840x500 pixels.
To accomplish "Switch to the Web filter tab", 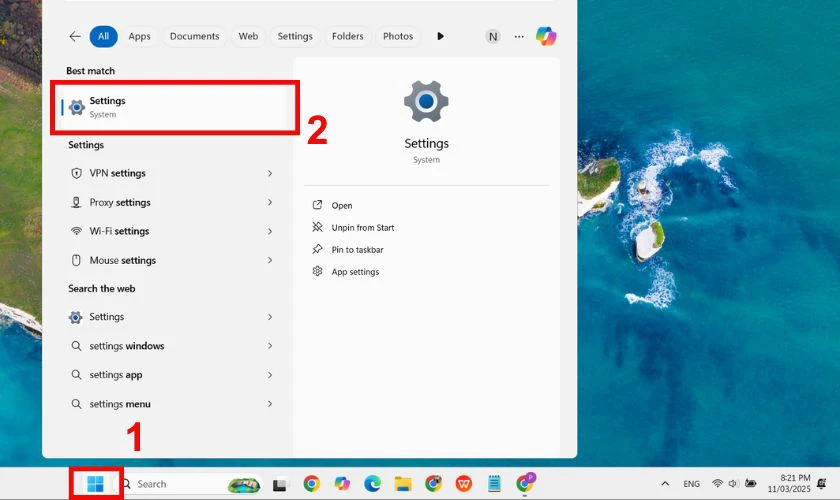I will click(248, 36).
